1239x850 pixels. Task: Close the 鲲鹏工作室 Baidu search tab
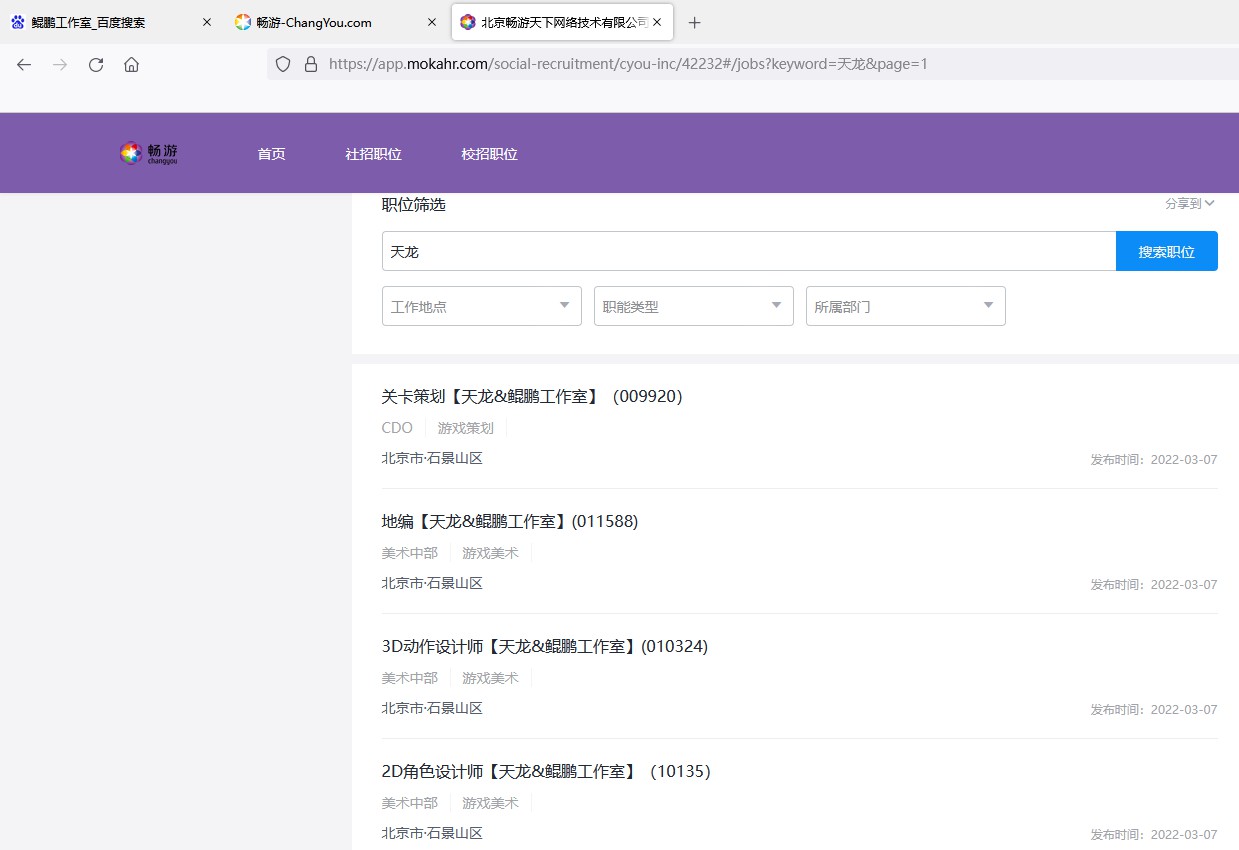207,22
